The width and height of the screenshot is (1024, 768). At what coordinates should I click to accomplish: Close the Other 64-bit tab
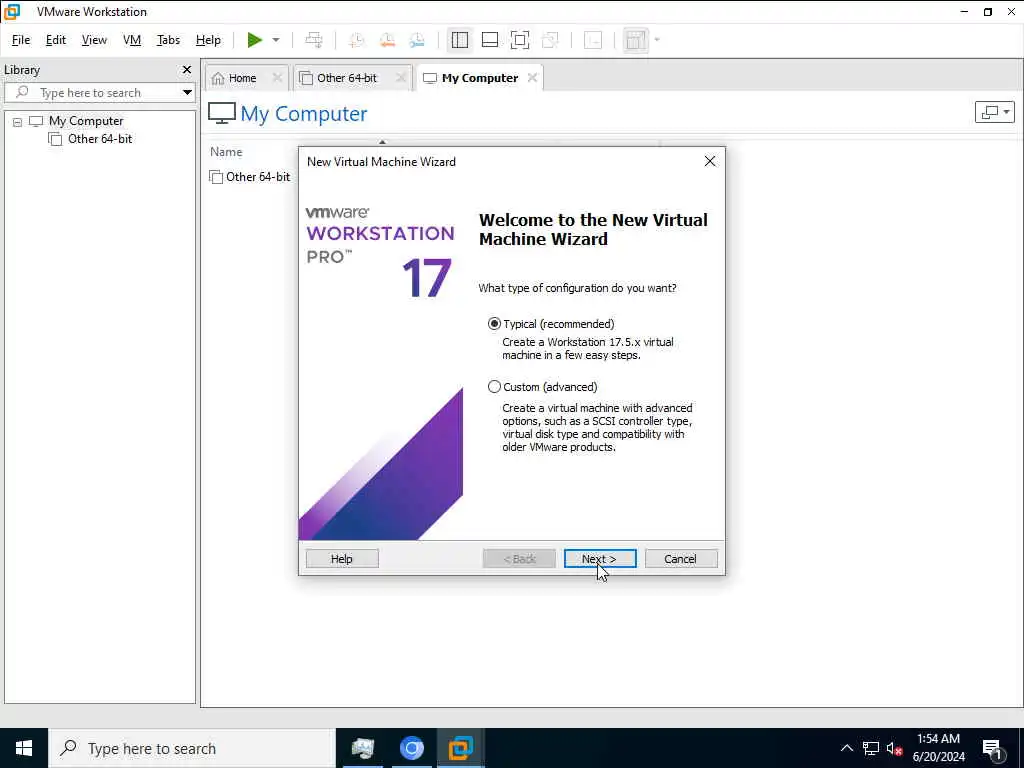tap(401, 78)
